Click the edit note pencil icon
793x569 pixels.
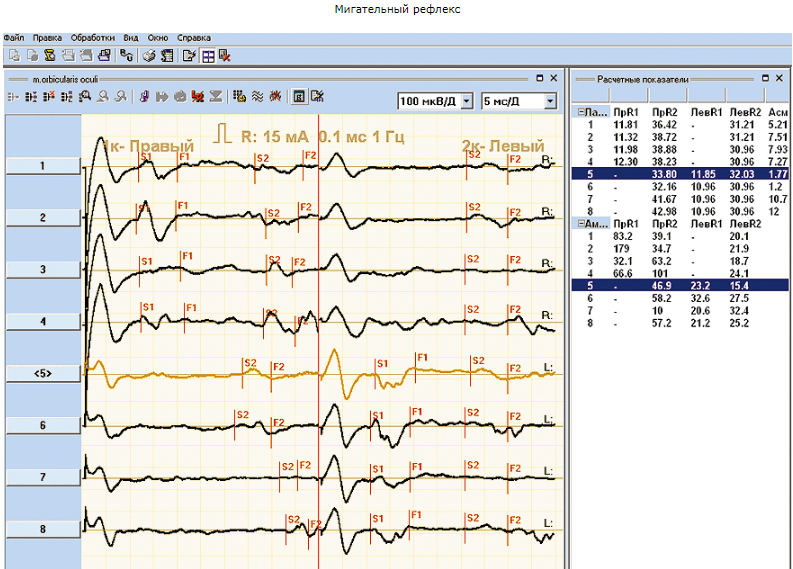[x=189, y=56]
